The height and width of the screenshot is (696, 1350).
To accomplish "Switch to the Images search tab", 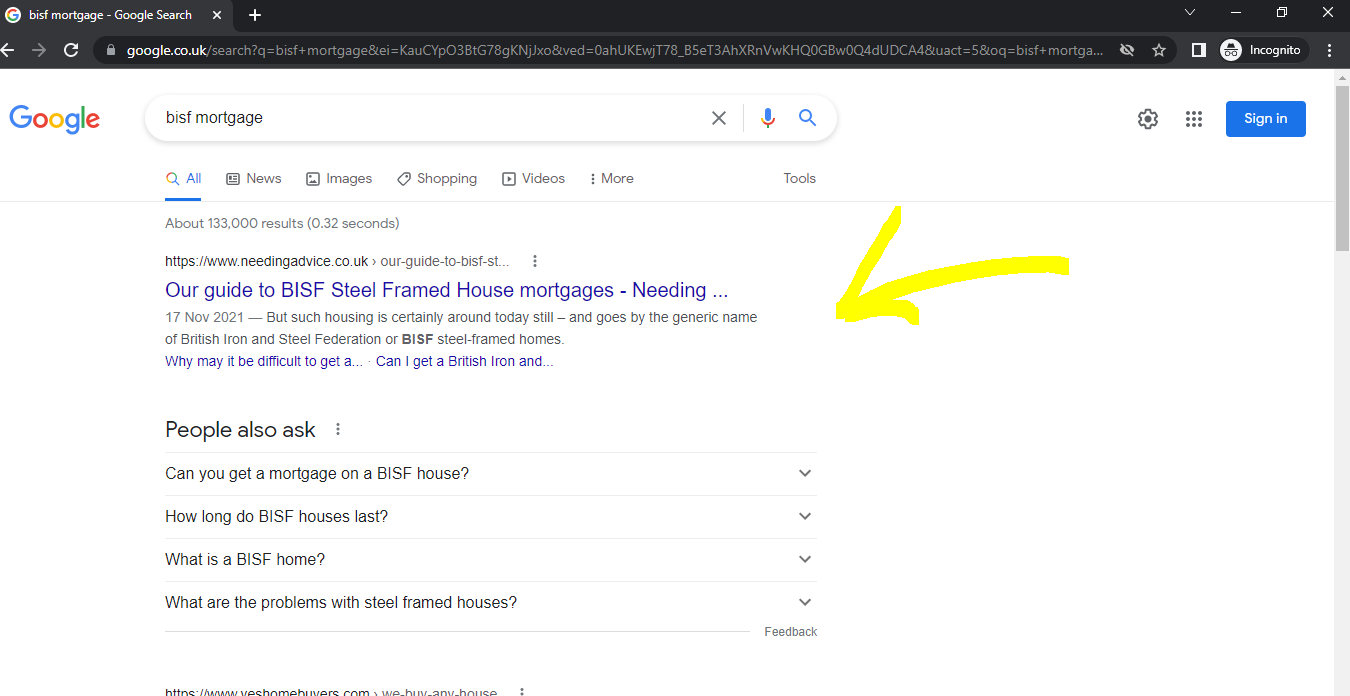I will pyautogui.click(x=339, y=178).
